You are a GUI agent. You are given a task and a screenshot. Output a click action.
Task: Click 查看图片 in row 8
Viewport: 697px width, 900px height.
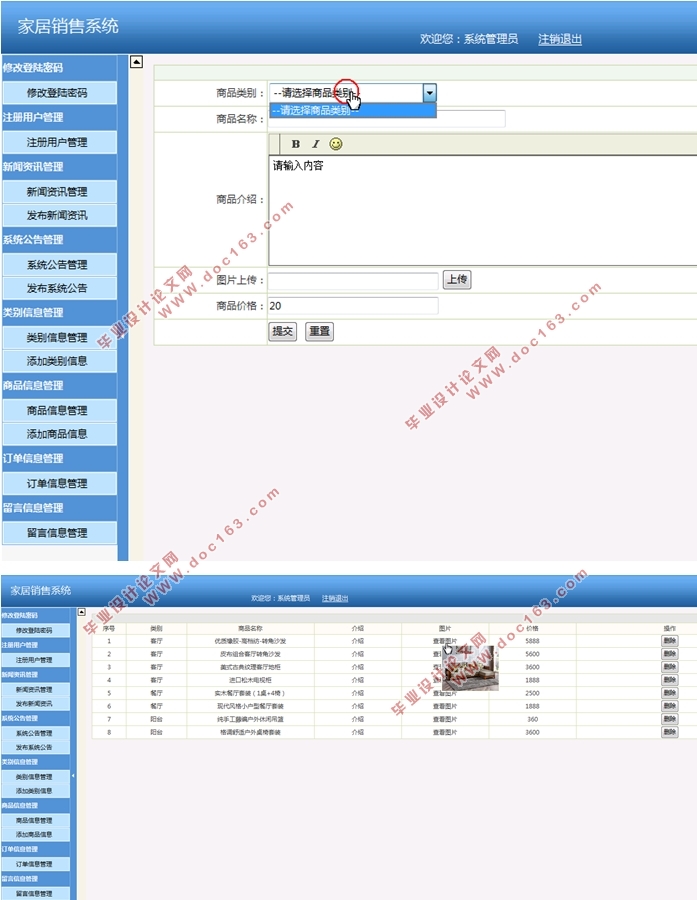[x=445, y=732]
